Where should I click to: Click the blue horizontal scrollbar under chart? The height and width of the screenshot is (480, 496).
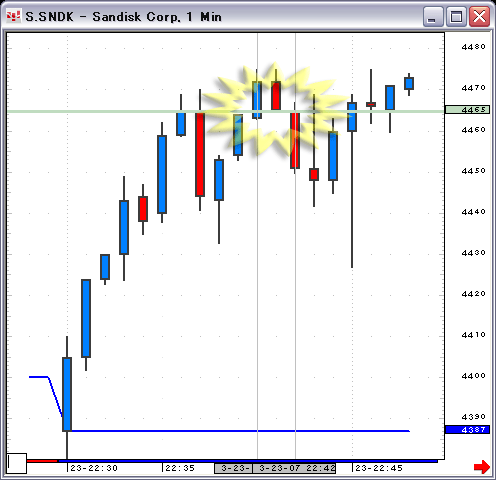click(x=247, y=461)
